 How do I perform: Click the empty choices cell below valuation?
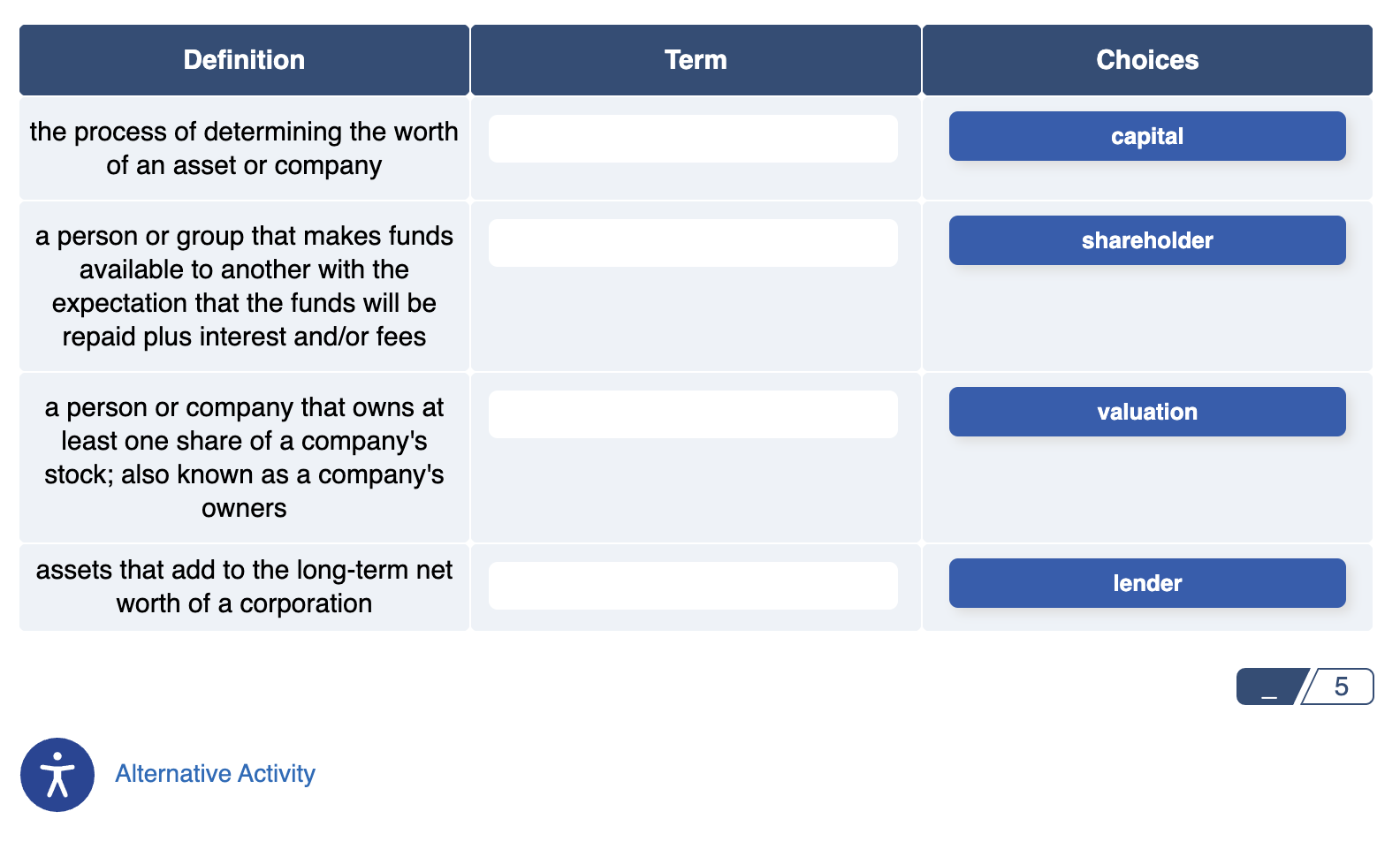point(1147,490)
